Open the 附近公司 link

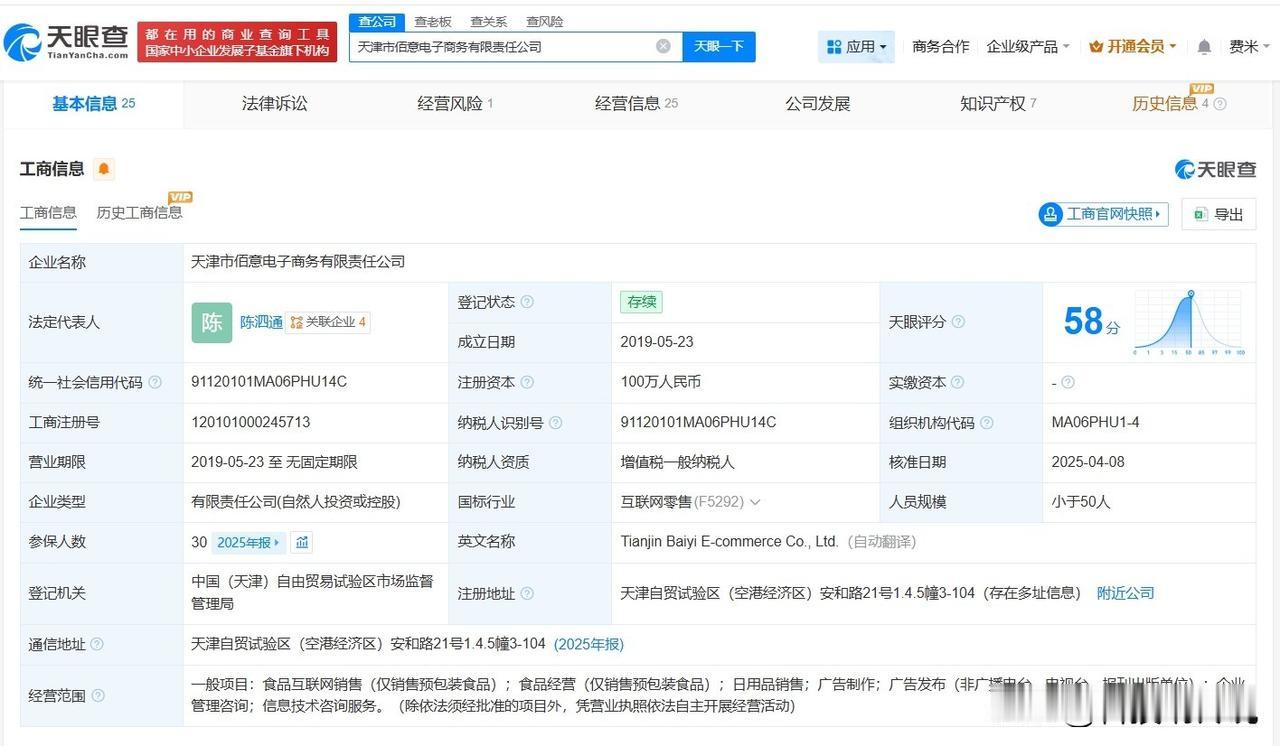coord(1125,593)
